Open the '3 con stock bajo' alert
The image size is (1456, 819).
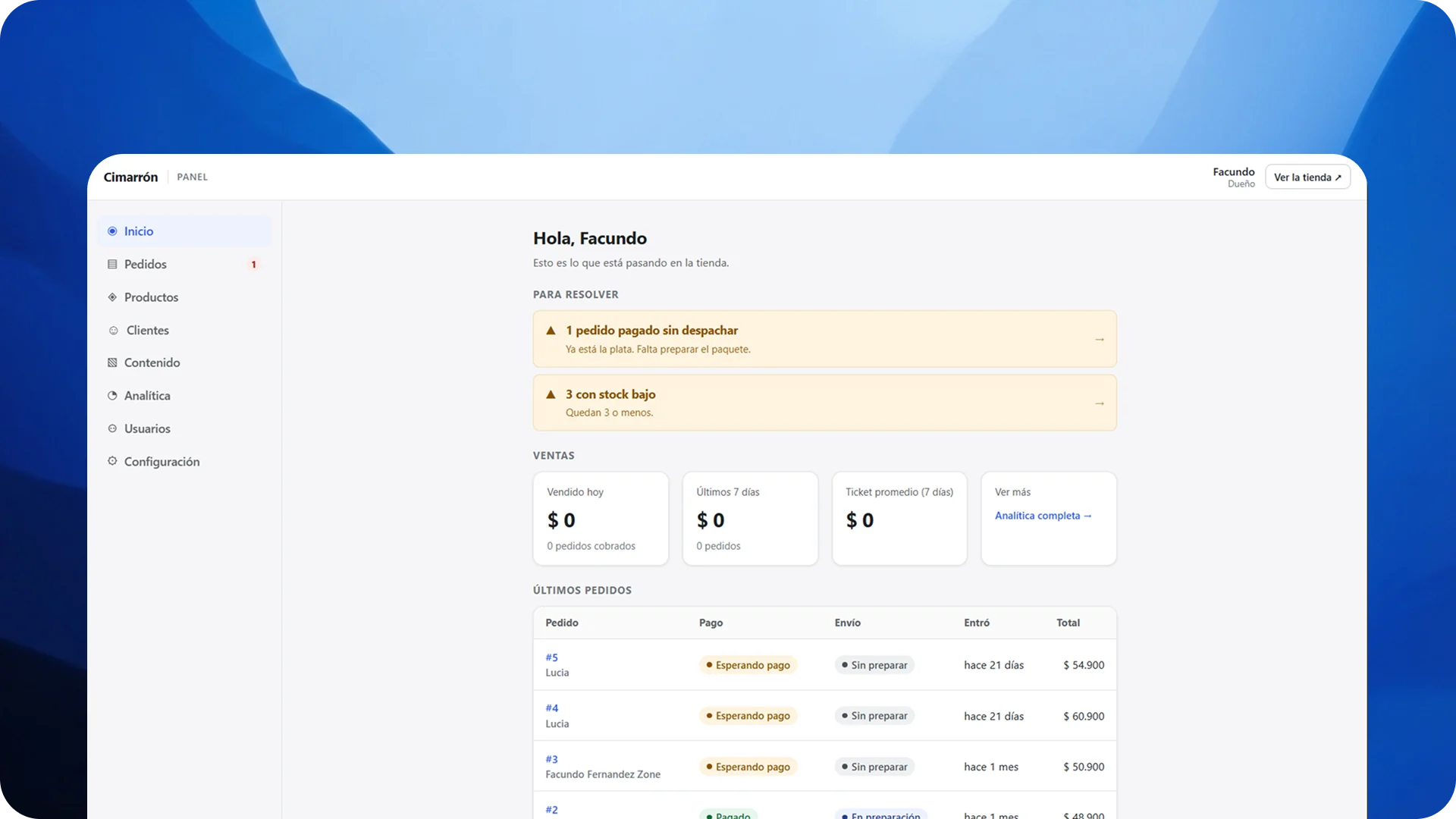pos(824,403)
